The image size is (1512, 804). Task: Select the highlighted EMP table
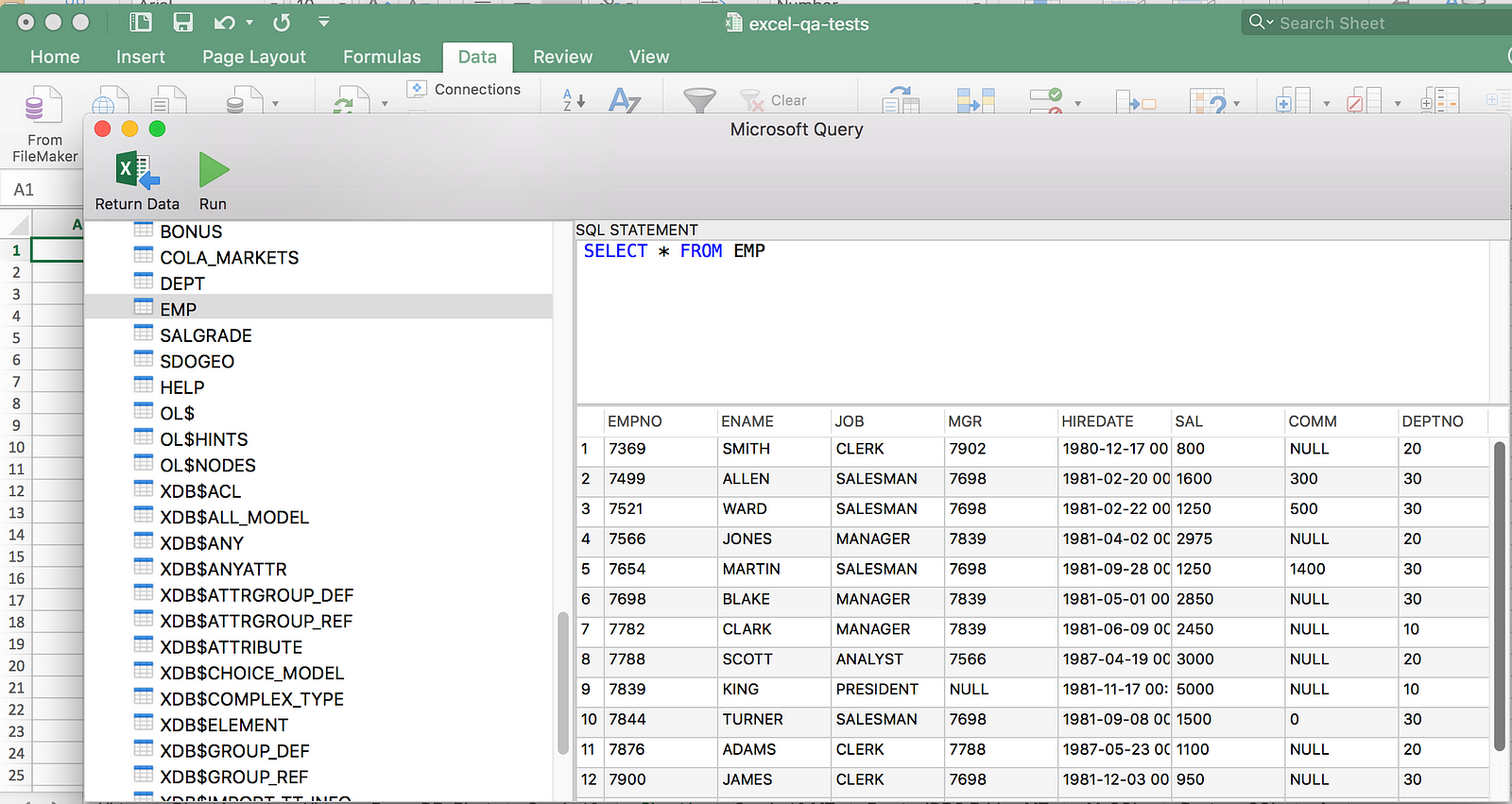coord(318,309)
